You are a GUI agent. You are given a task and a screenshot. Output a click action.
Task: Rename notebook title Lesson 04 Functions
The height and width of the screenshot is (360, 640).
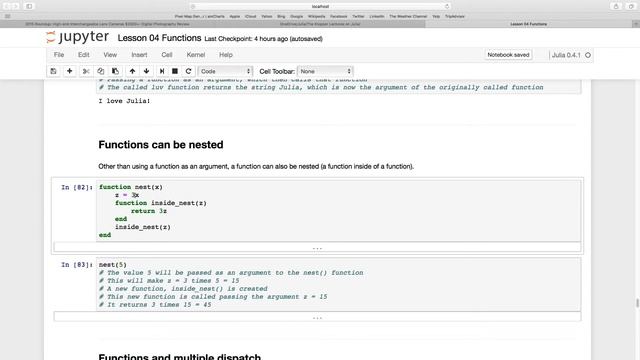(x=159, y=38)
